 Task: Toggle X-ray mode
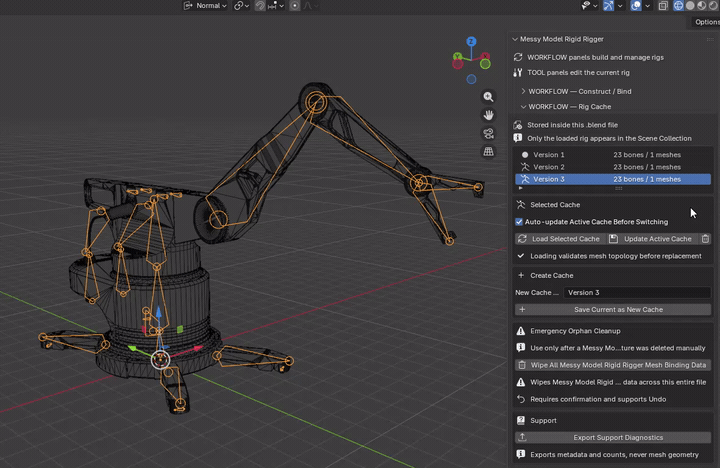pos(663,6)
